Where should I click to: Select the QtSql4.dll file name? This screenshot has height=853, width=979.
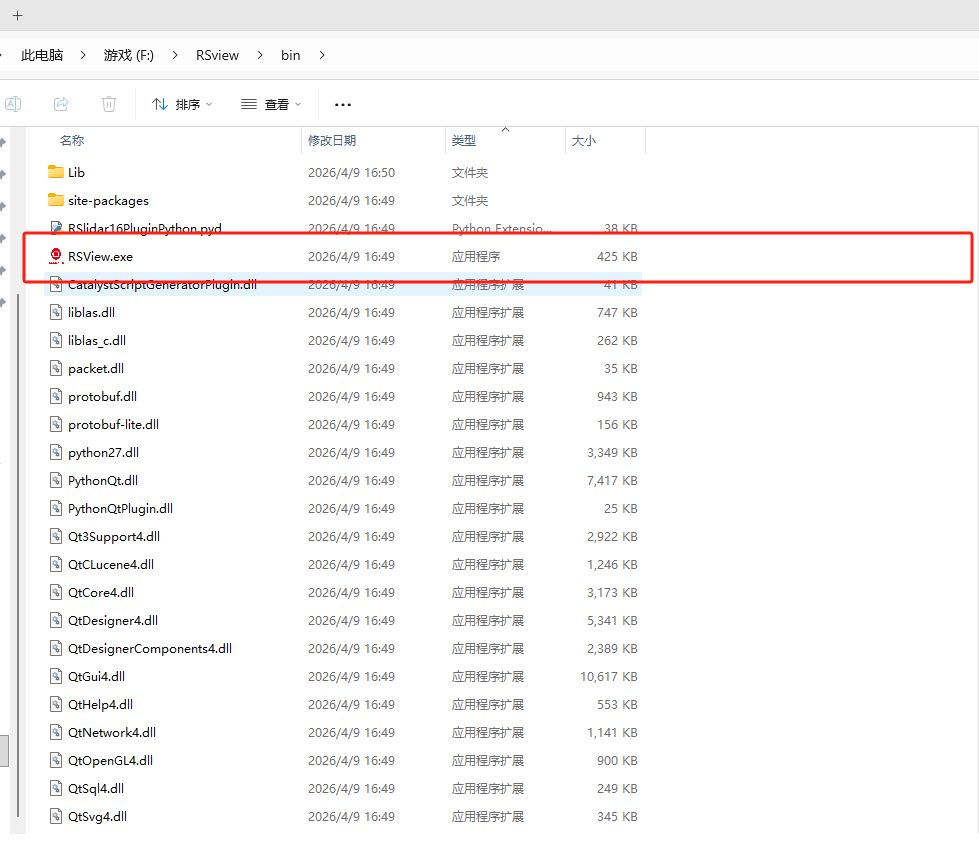point(96,788)
